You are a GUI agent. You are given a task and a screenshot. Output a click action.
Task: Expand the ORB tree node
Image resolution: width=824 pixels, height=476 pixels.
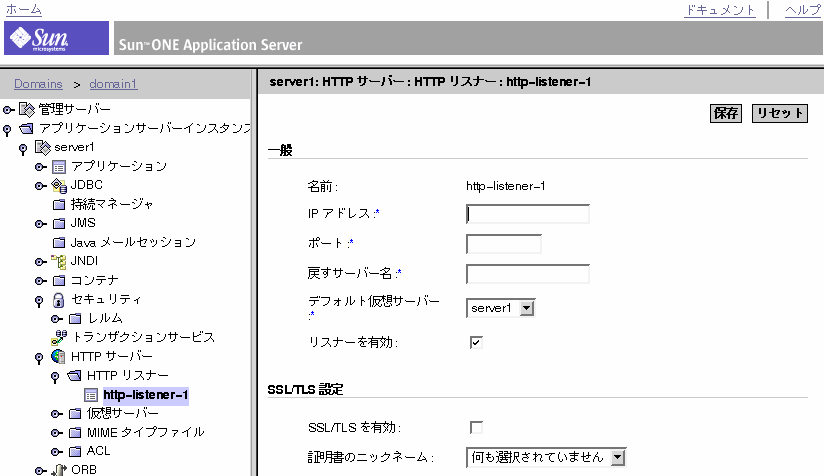click(x=40, y=471)
